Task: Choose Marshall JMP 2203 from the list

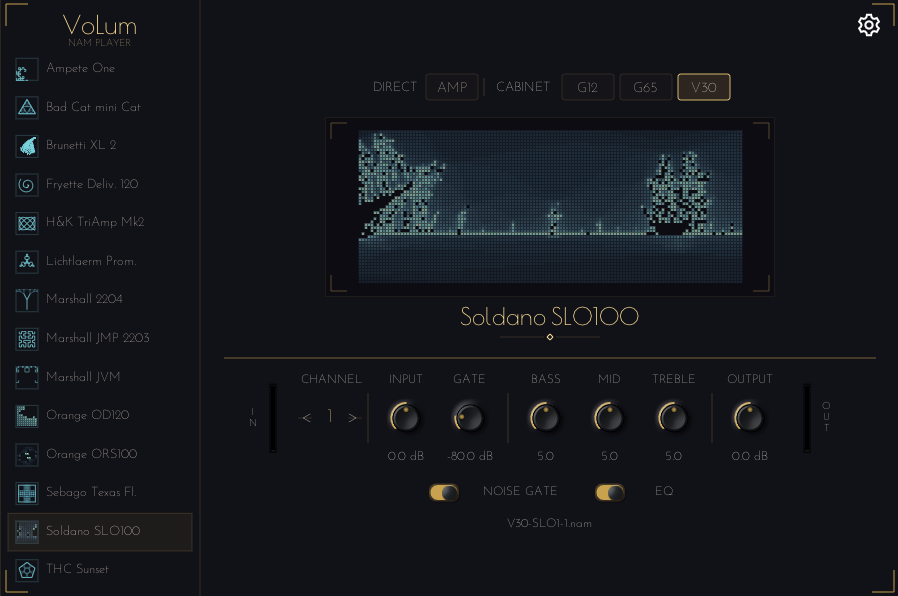Action: (x=100, y=338)
